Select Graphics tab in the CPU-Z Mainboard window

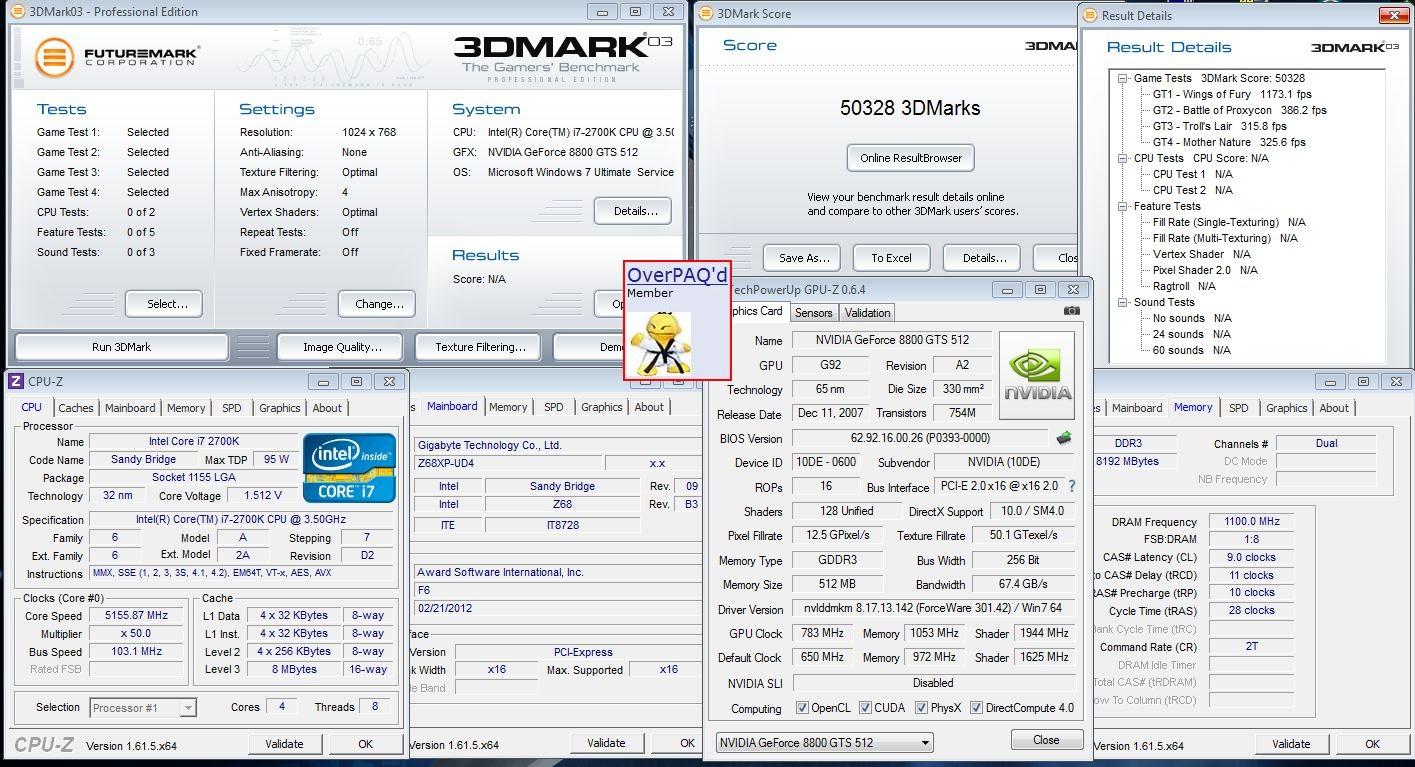[x=602, y=407]
